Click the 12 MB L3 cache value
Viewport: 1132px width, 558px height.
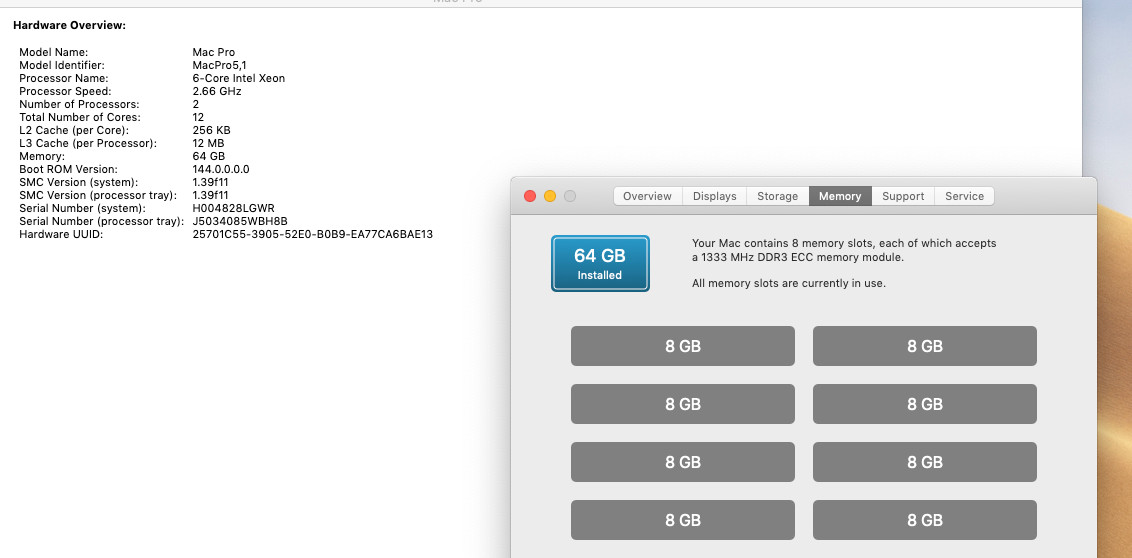pyautogui.click(x=209, y=143)
